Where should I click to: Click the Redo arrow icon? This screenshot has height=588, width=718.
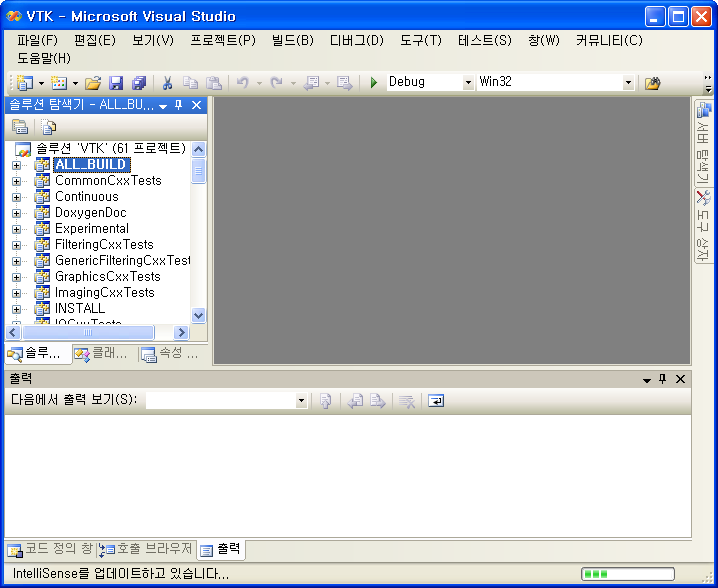click(277, 83)
